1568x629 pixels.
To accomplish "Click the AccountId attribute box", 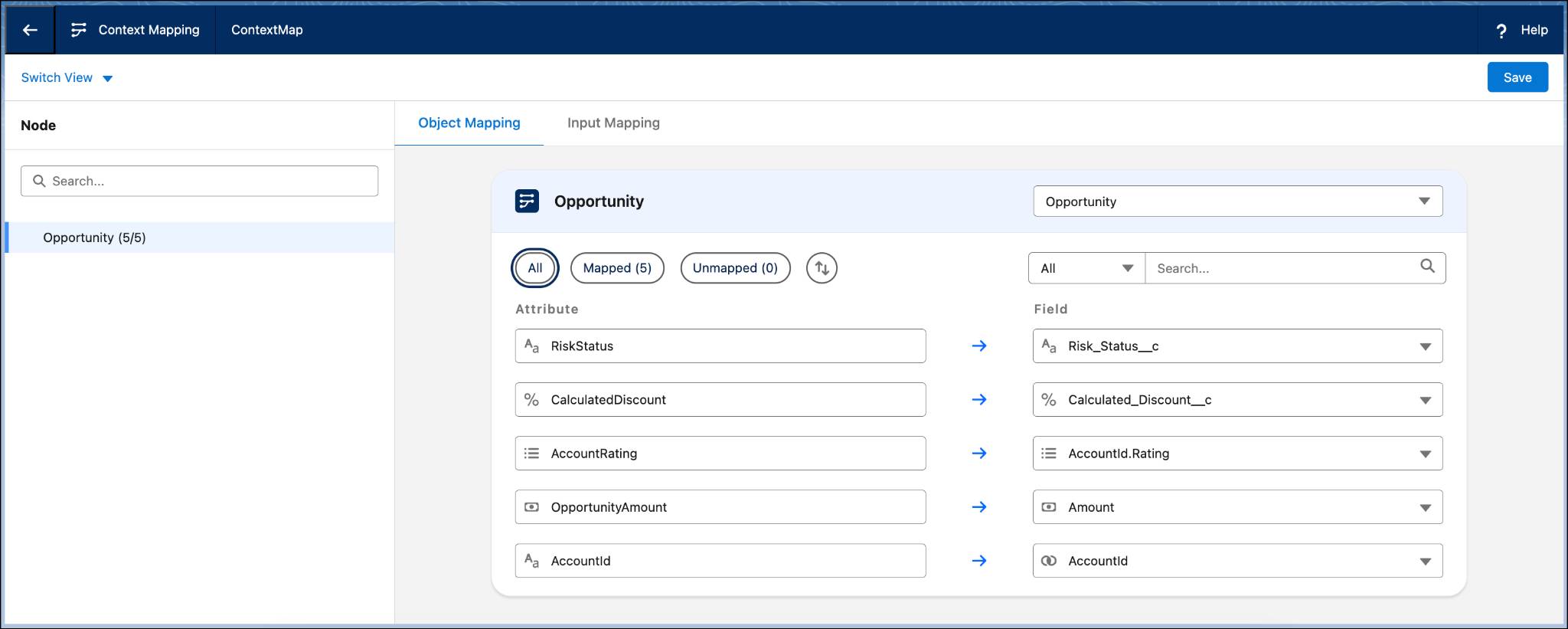I will click(x=720, y=560).
